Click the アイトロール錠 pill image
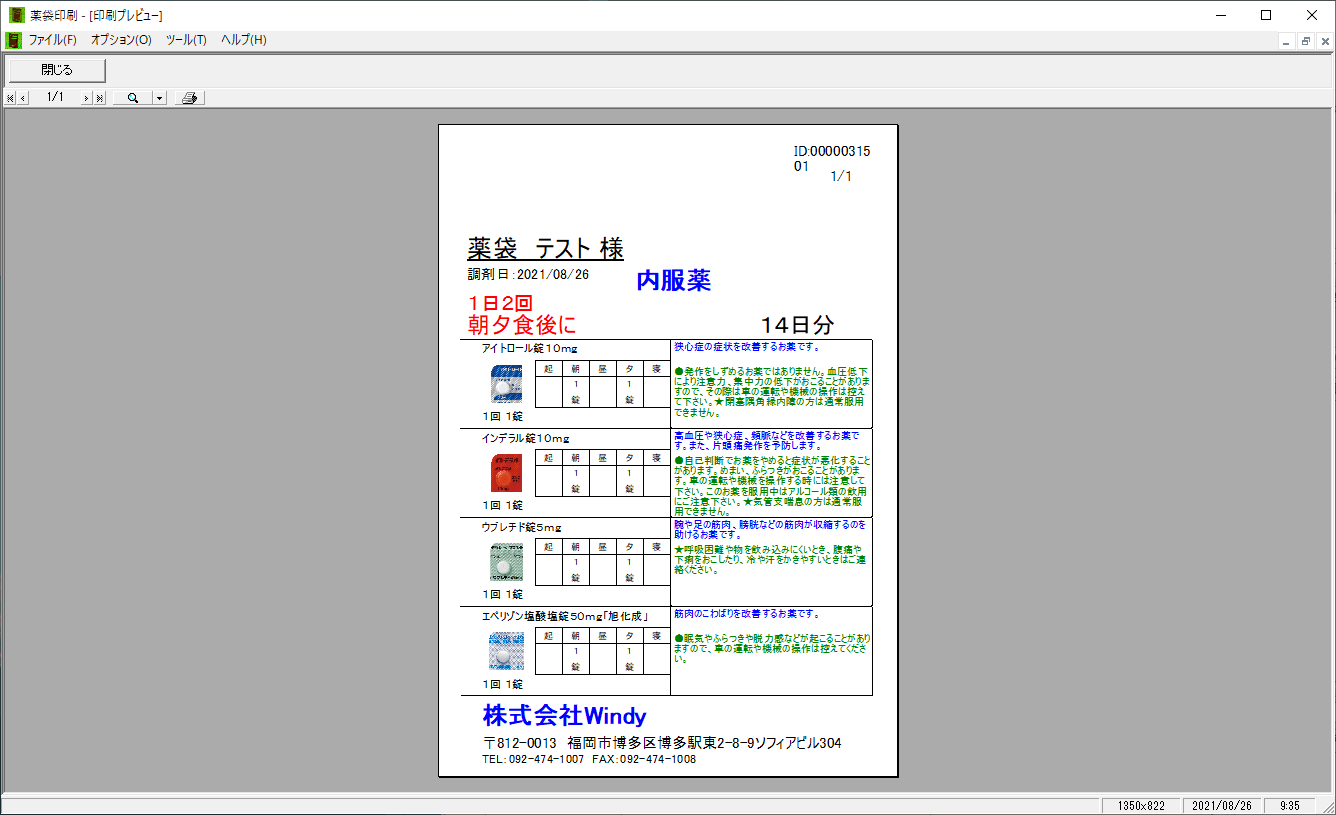The width and height of the screenshot is (1336, 815). (506, 384)
